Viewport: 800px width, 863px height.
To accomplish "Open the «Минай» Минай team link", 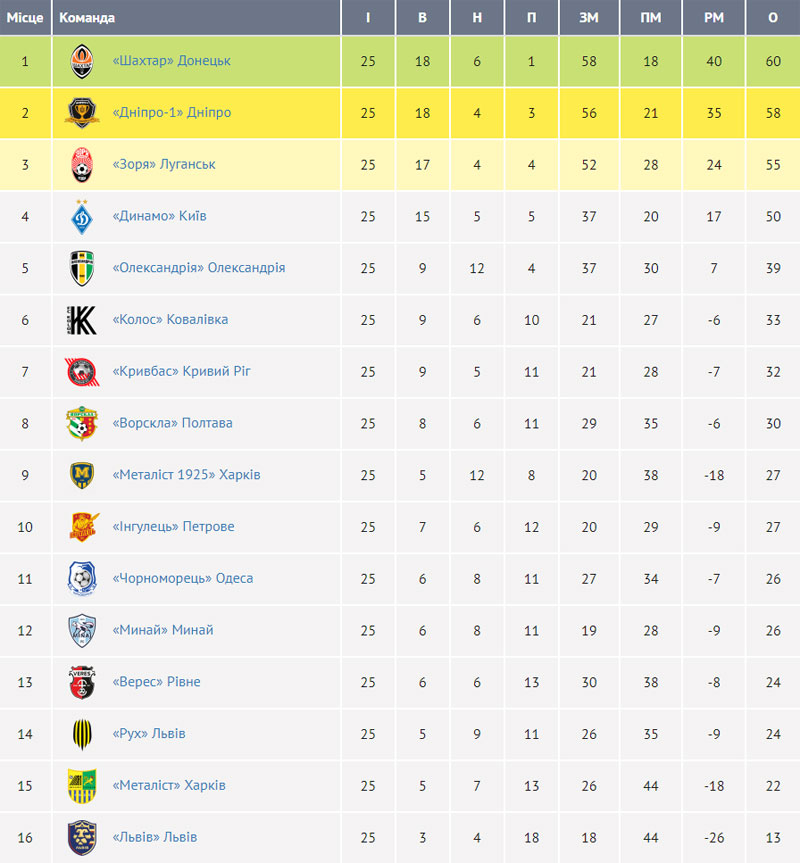I will (x=163, y=630).
